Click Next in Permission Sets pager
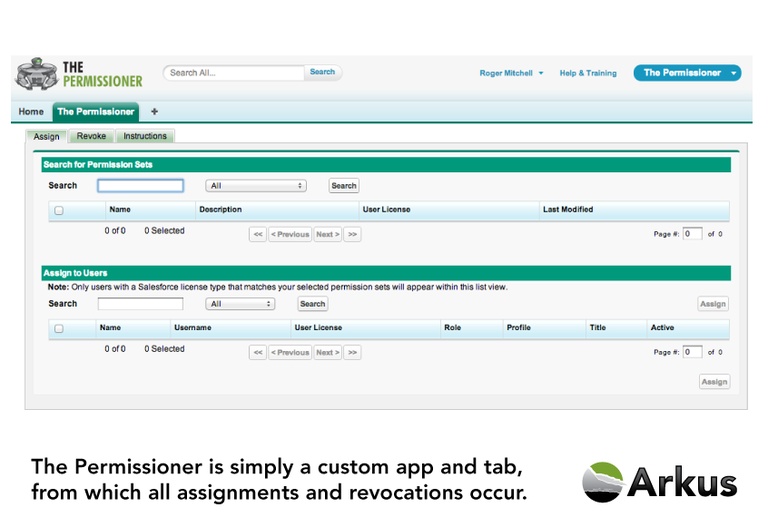 (328, 235)
